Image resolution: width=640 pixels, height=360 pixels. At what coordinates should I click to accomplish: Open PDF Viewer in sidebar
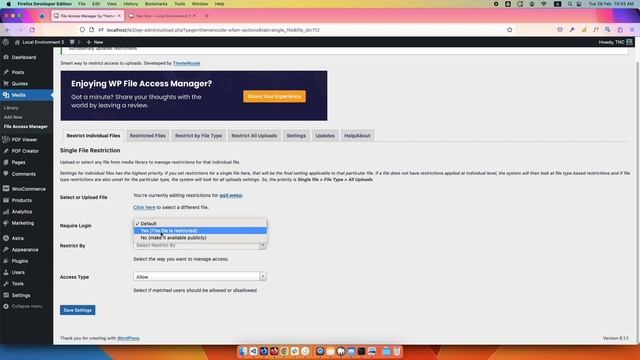(x=24, y=140)
